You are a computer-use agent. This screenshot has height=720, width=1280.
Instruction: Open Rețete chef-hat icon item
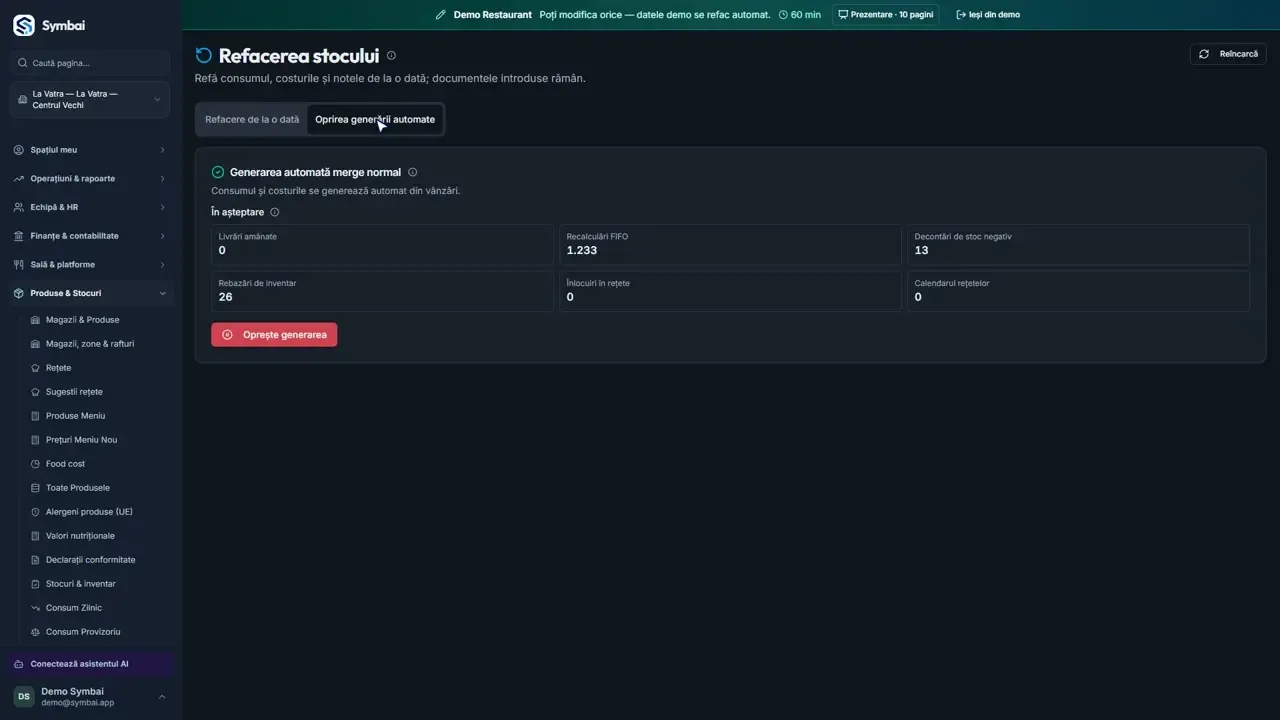point(36,368)
